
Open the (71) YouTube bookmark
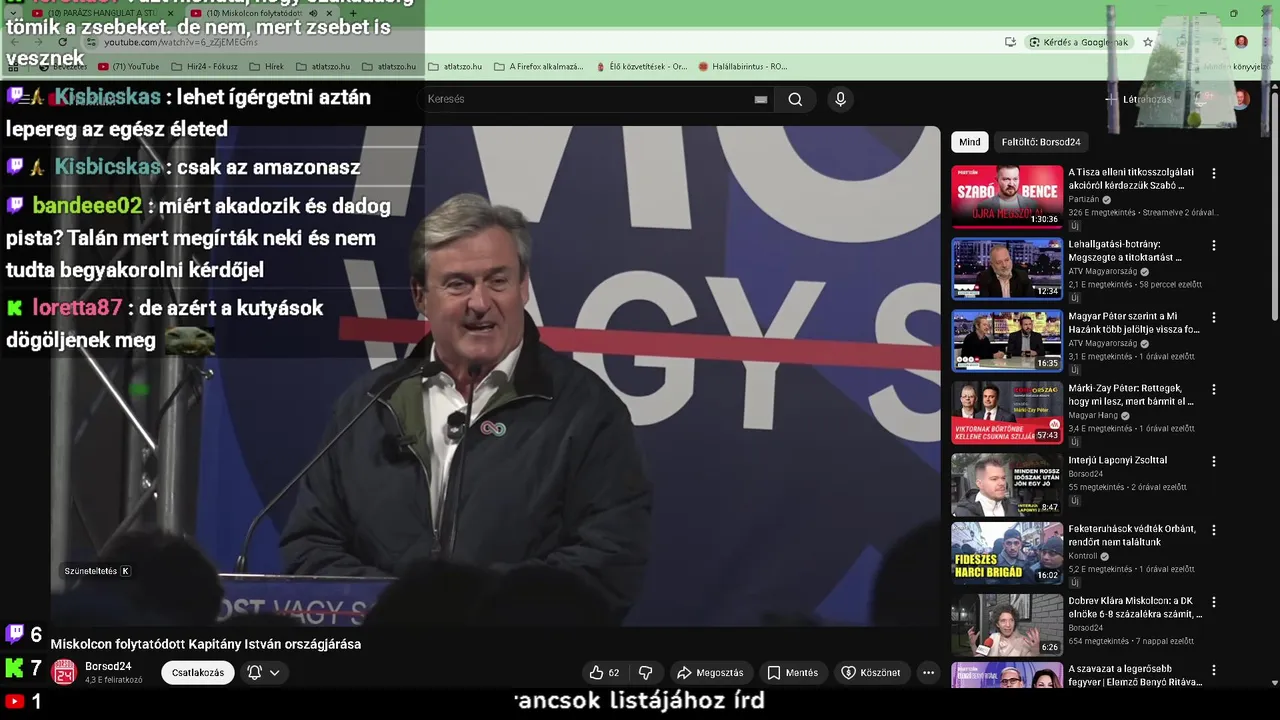click(x=129, y=67)
